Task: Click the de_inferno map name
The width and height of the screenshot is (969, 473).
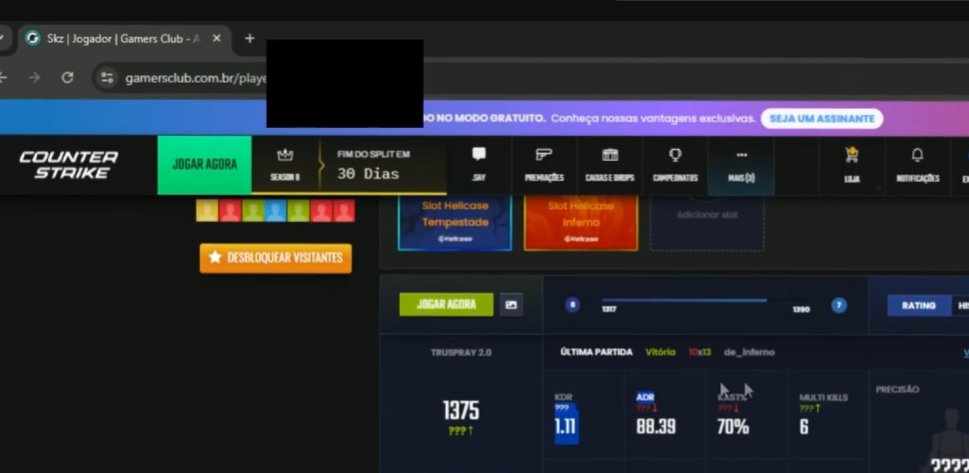Action: tap(748, 352)
